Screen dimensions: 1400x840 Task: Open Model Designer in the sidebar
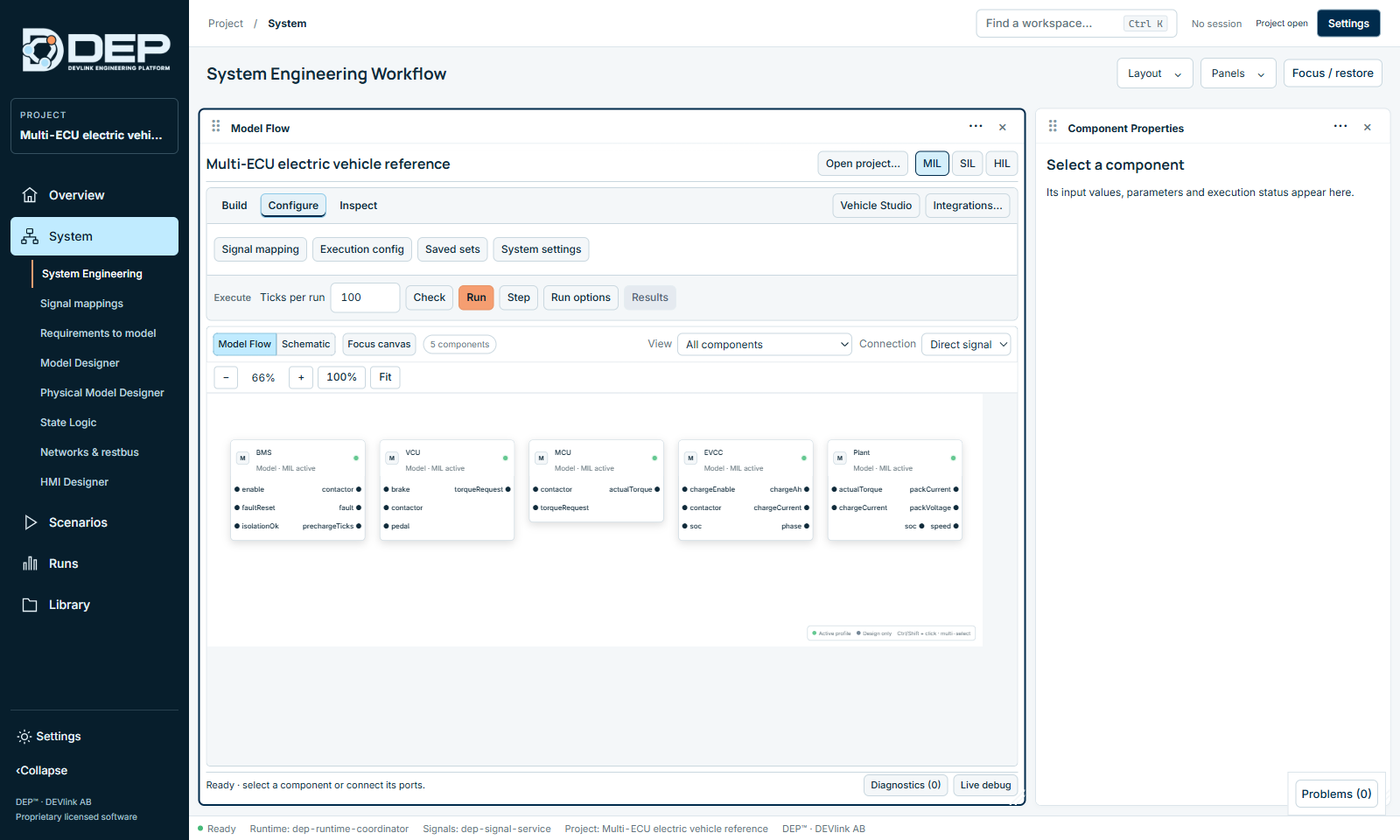pyautogui.click(x=80, y=363)
